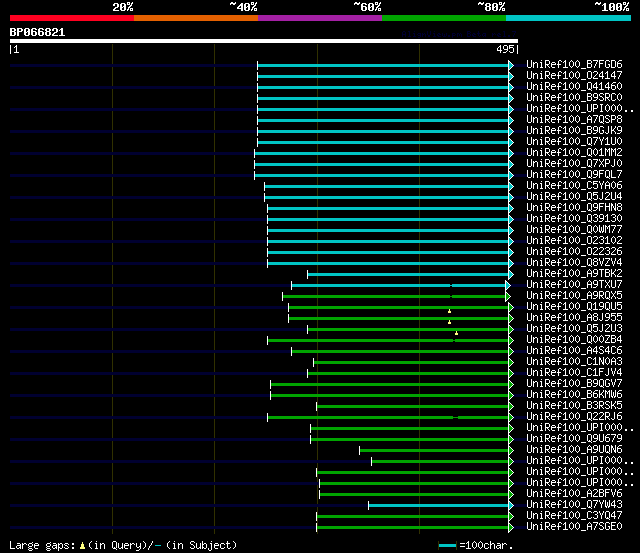This screenshot has height=553, width=640.
Task: Click the query end position 495
Action: coord(505,49)
